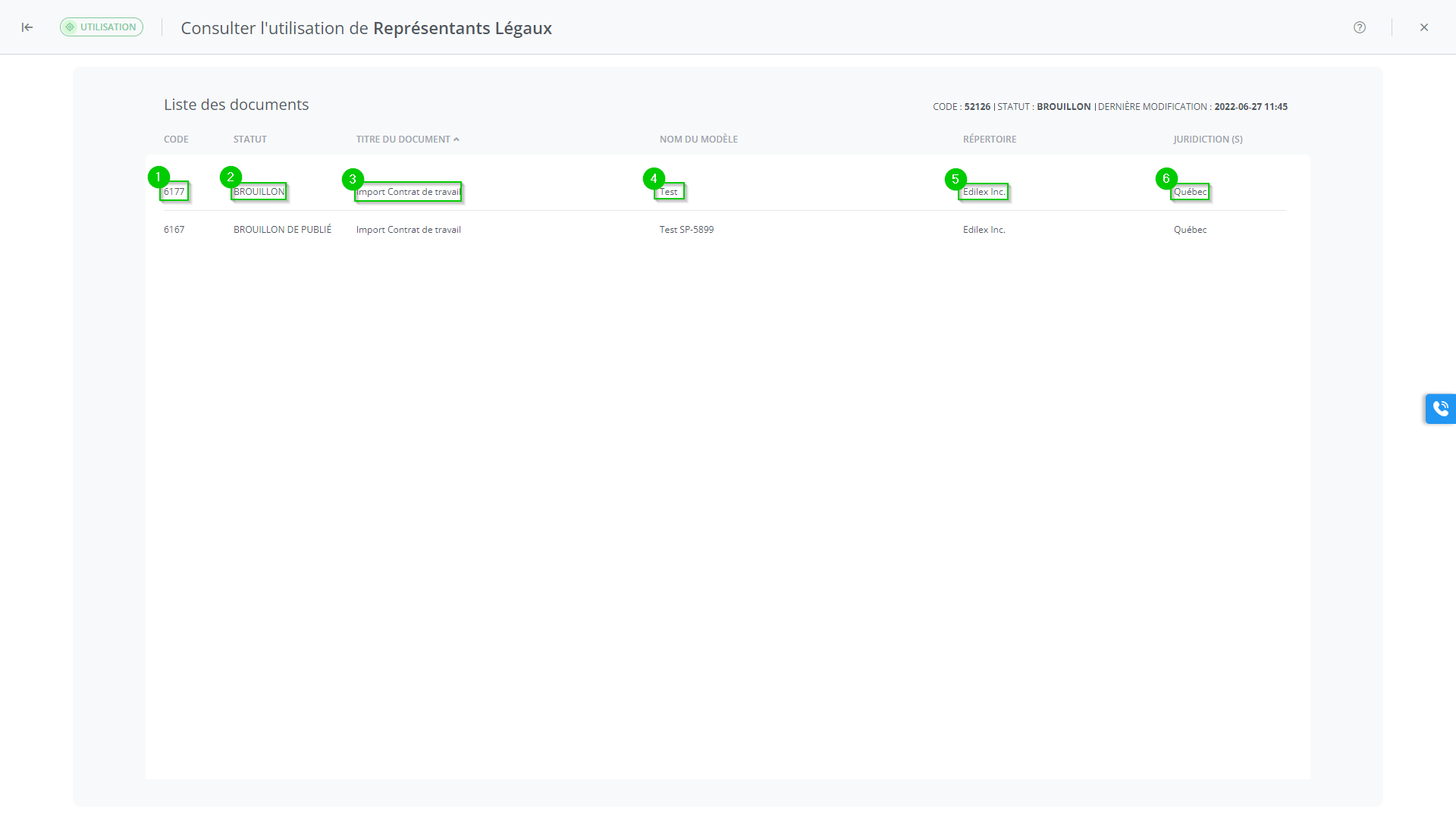Sort by NOM DU MODÈLE header

698,140
